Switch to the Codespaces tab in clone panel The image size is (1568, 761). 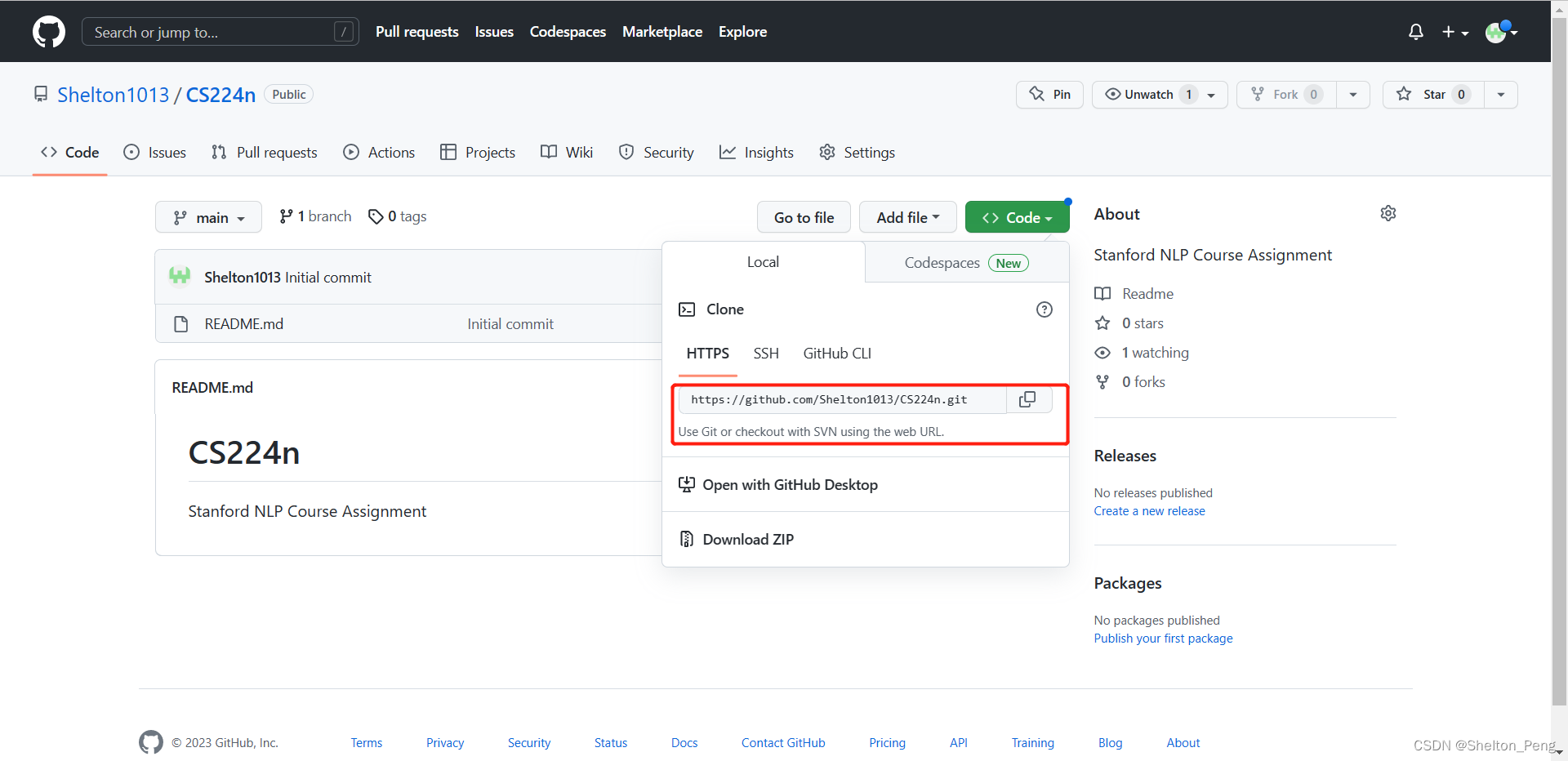tap(967, 263)
